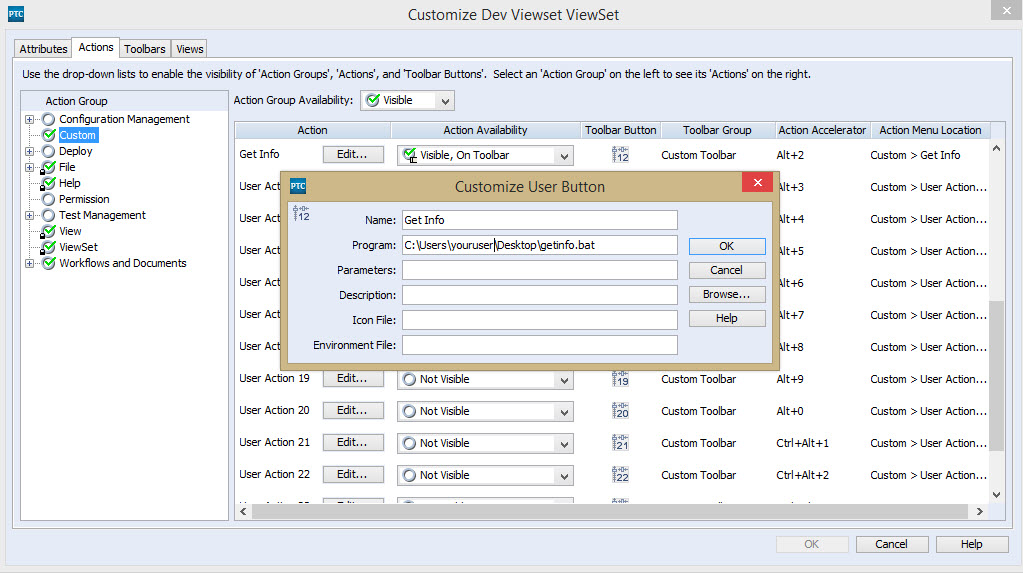
Task: Click Edit... for Get Info action
Action: point(352,155)
